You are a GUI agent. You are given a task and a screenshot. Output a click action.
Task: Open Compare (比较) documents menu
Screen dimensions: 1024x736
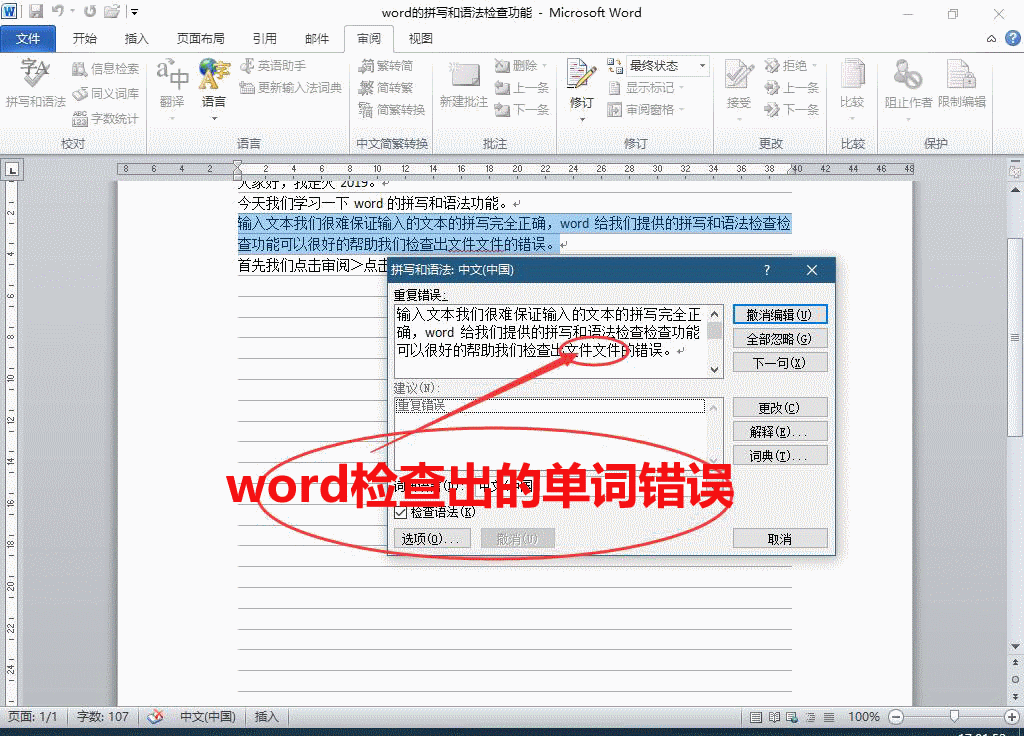[852, 88]
